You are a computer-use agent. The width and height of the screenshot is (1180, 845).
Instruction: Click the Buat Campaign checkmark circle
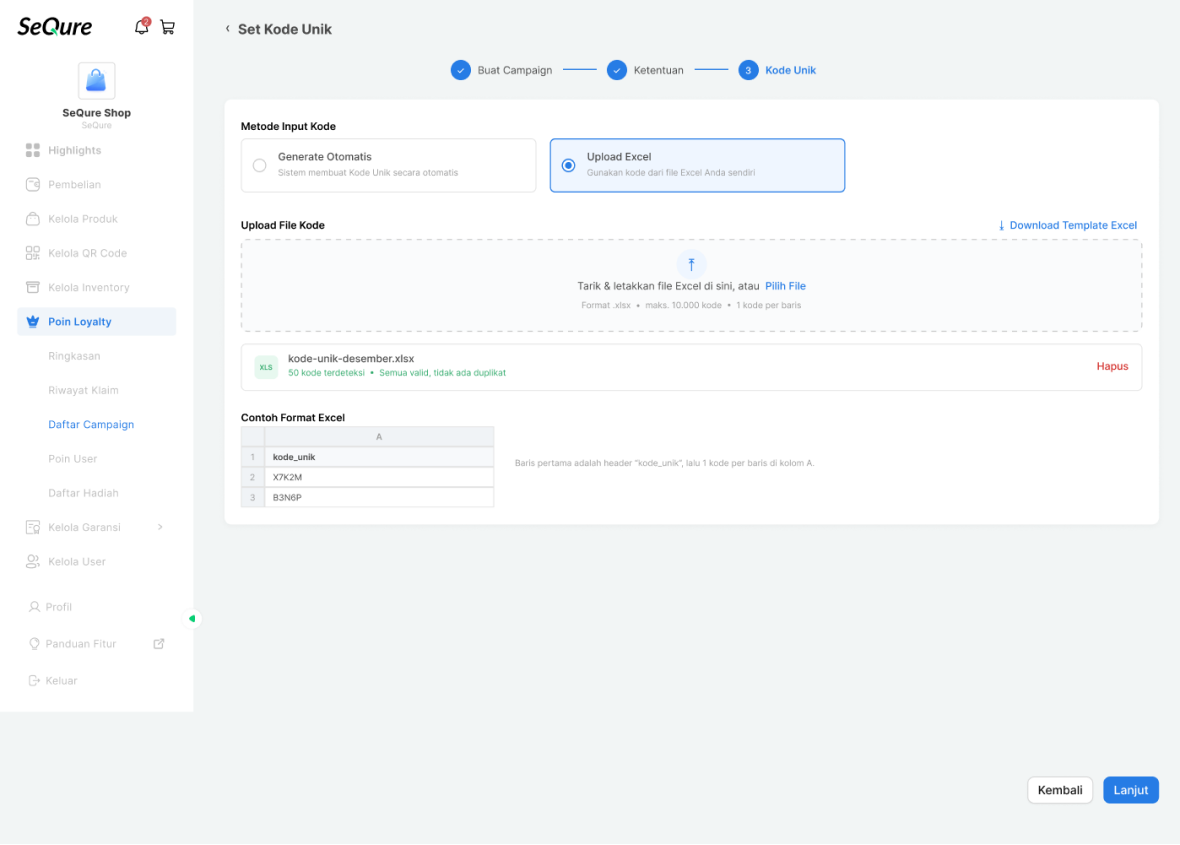461,70
